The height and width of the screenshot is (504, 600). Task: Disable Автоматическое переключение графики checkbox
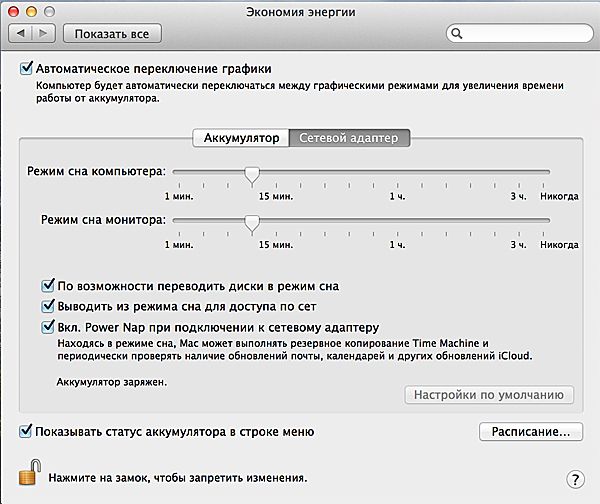click(x=25, y=69)
